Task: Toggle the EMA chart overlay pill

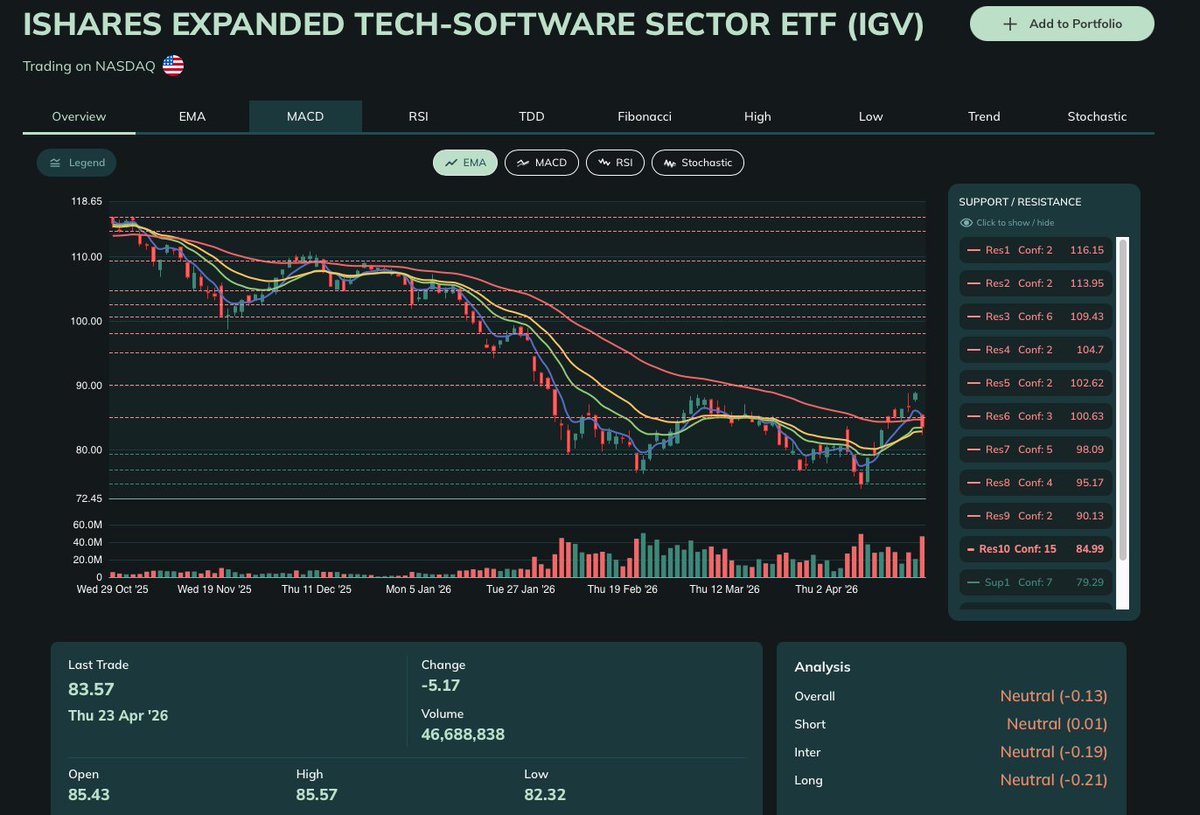Action: (465, 162)
